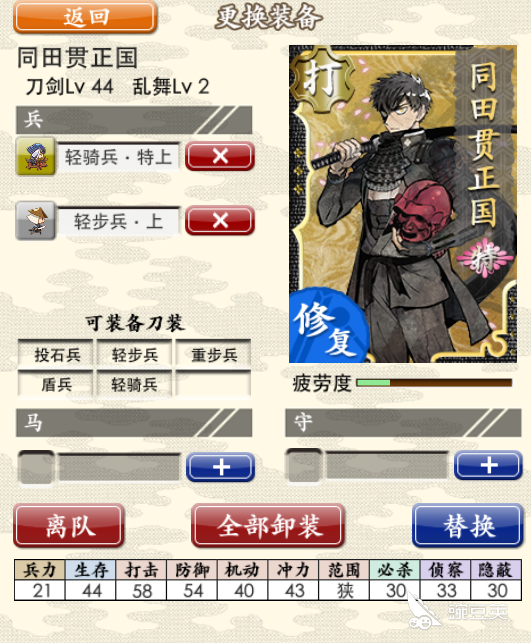Click the light infantry troop icon

[35, 221]
